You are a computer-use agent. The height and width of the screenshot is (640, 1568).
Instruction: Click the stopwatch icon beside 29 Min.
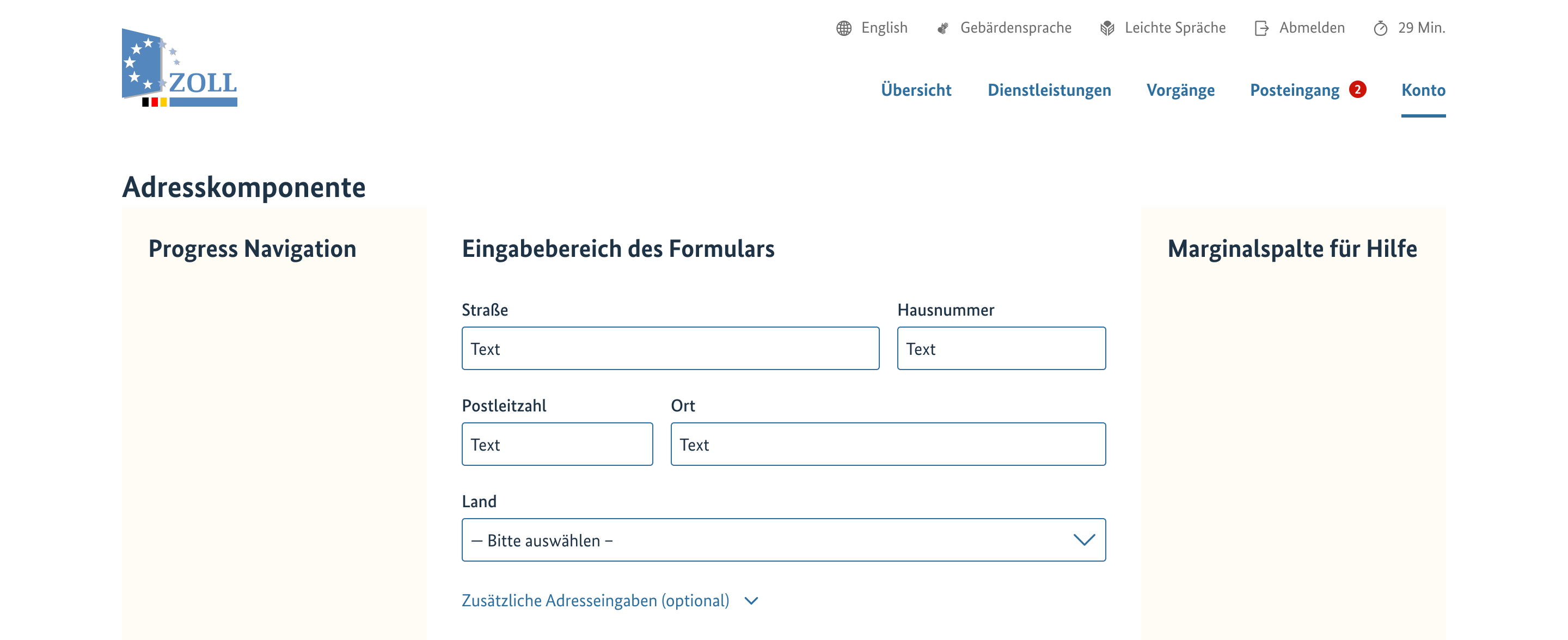pyautogui.click(x=1382, y=27)
